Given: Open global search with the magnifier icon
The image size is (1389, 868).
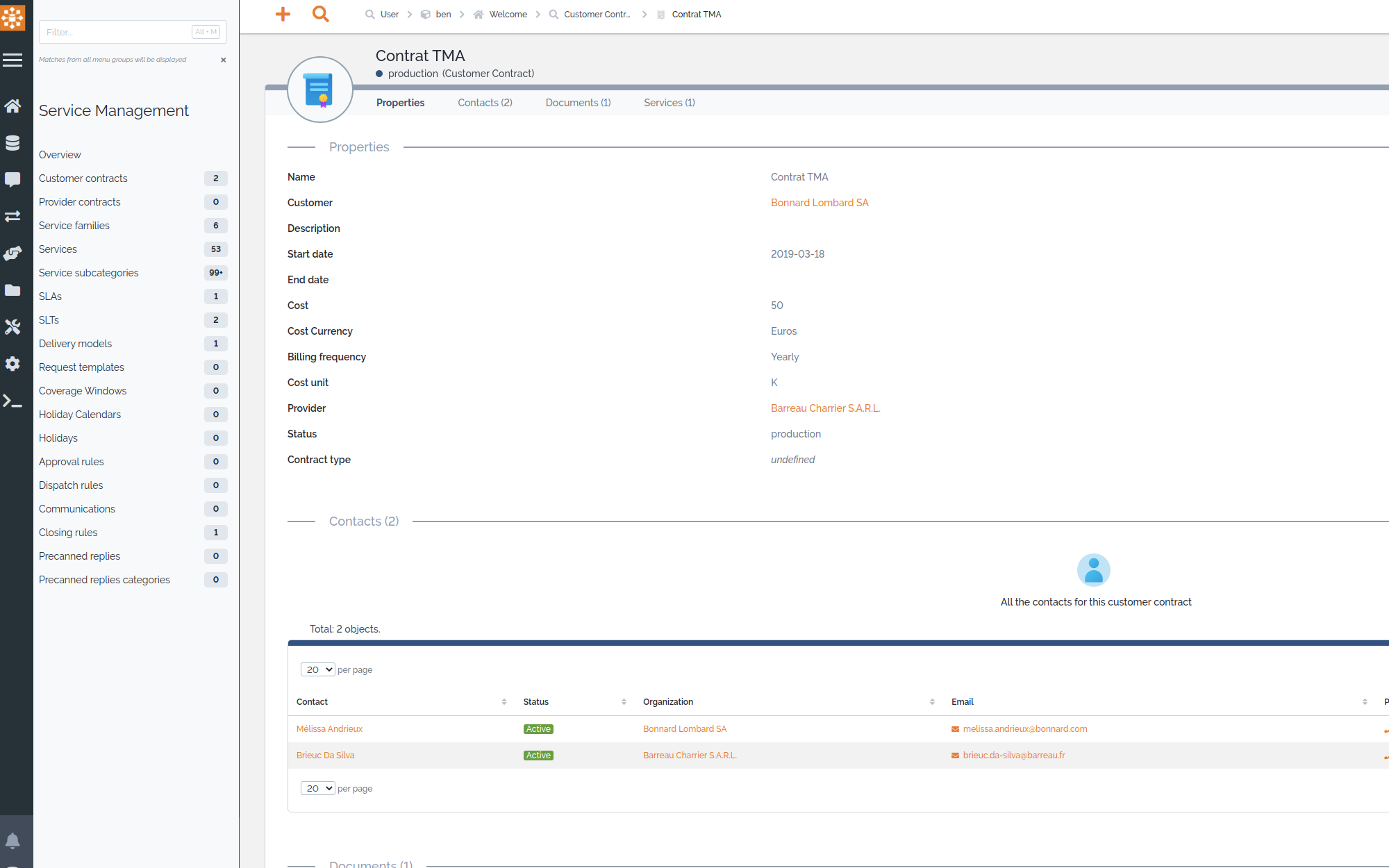Looking at the screenshot, I should click(x=320, y=14).
